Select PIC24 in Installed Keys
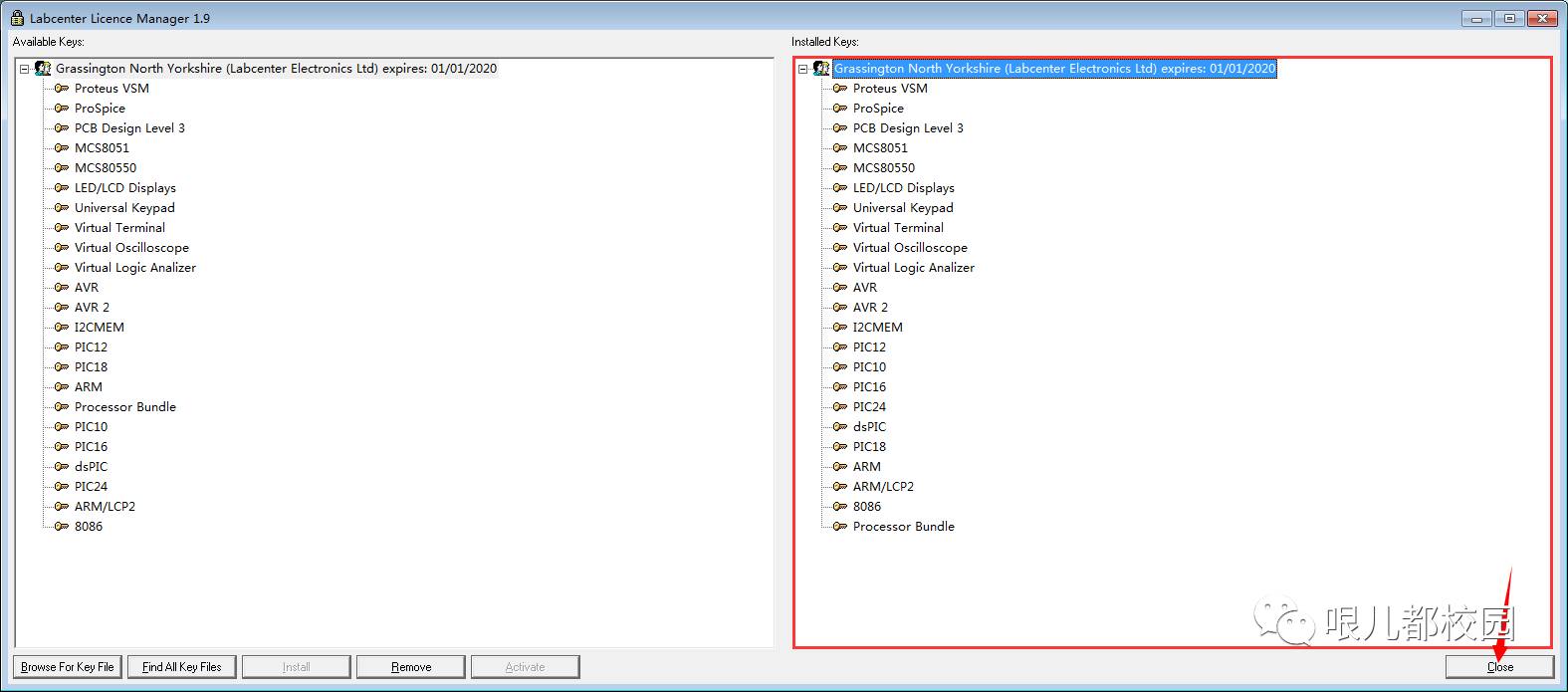The image size is (1568, 692). pyautogui.click(x=869, y=407)
